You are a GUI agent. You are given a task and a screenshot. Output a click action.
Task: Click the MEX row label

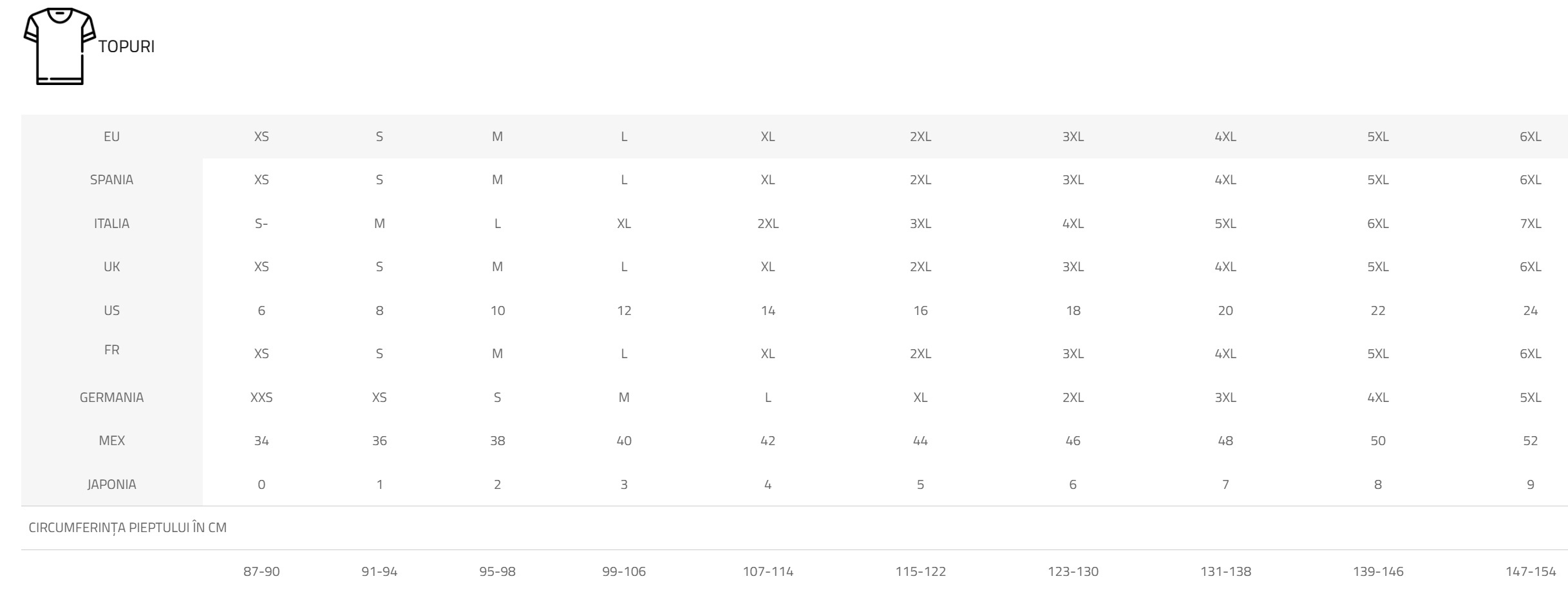111,441
